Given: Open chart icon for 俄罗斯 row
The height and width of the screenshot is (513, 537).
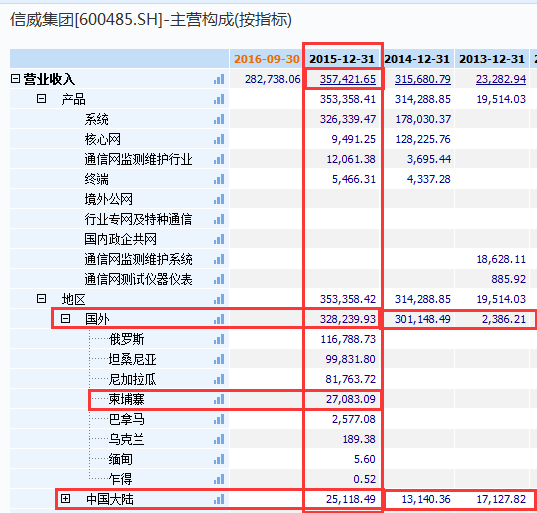Looking at the screenshot, I should pos(219,339).
